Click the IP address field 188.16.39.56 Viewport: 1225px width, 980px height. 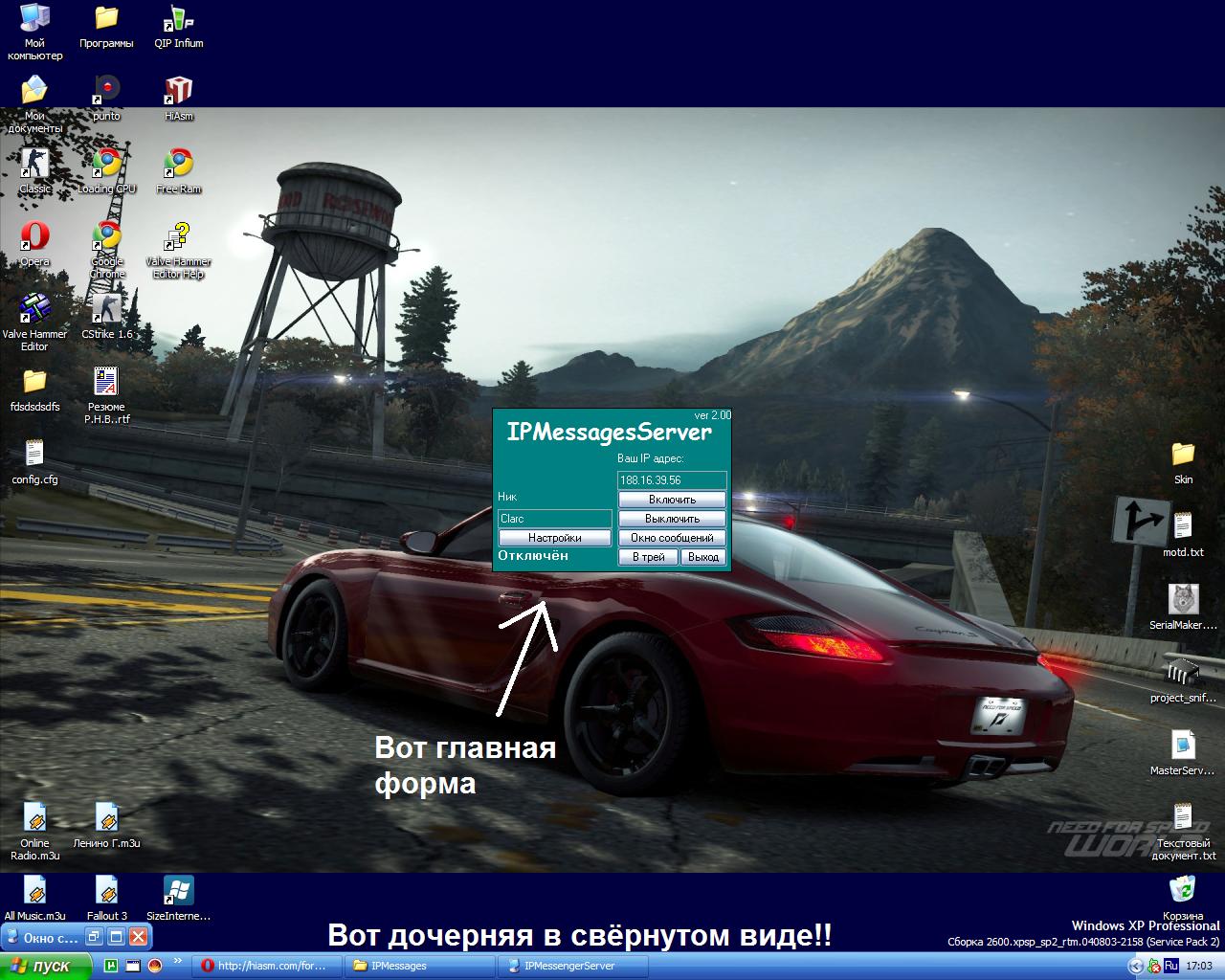(672, 480)
